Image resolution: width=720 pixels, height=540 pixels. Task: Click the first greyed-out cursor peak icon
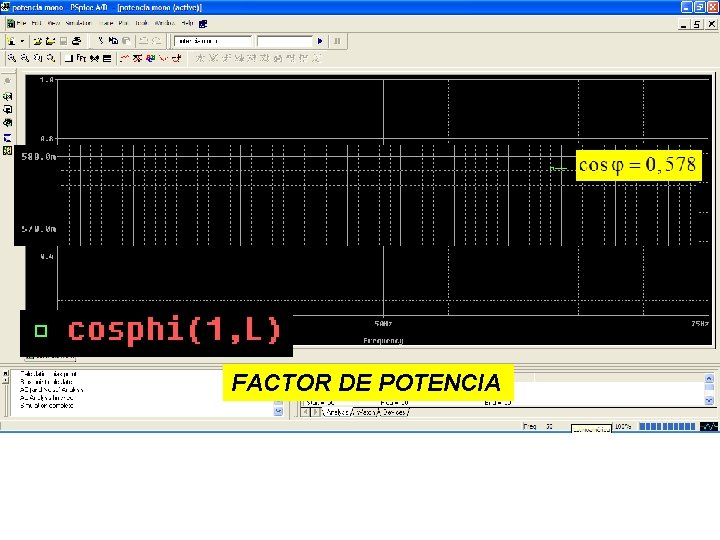[x=200, y=58]
